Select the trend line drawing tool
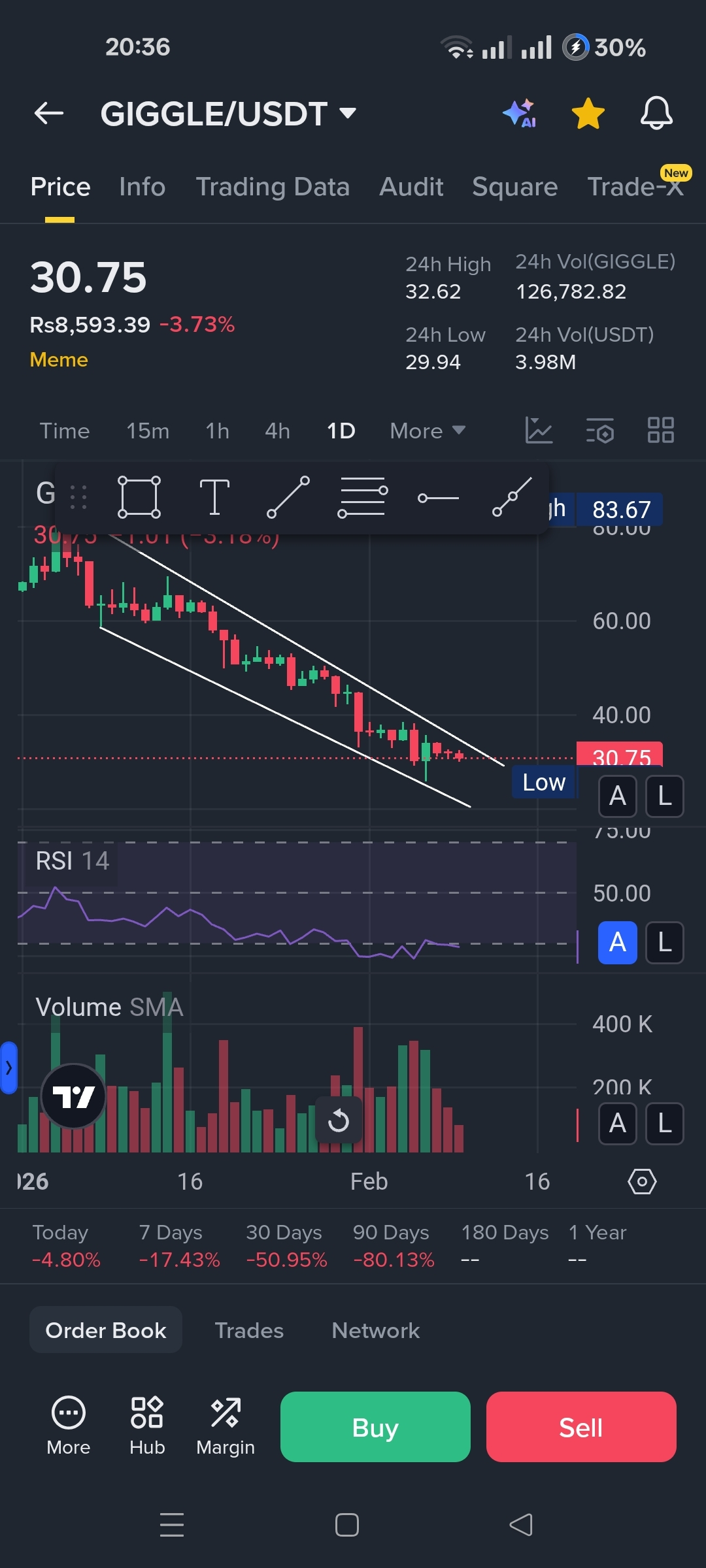The height and width of the screenshot is (1568, 706). [x=288, y=497]
